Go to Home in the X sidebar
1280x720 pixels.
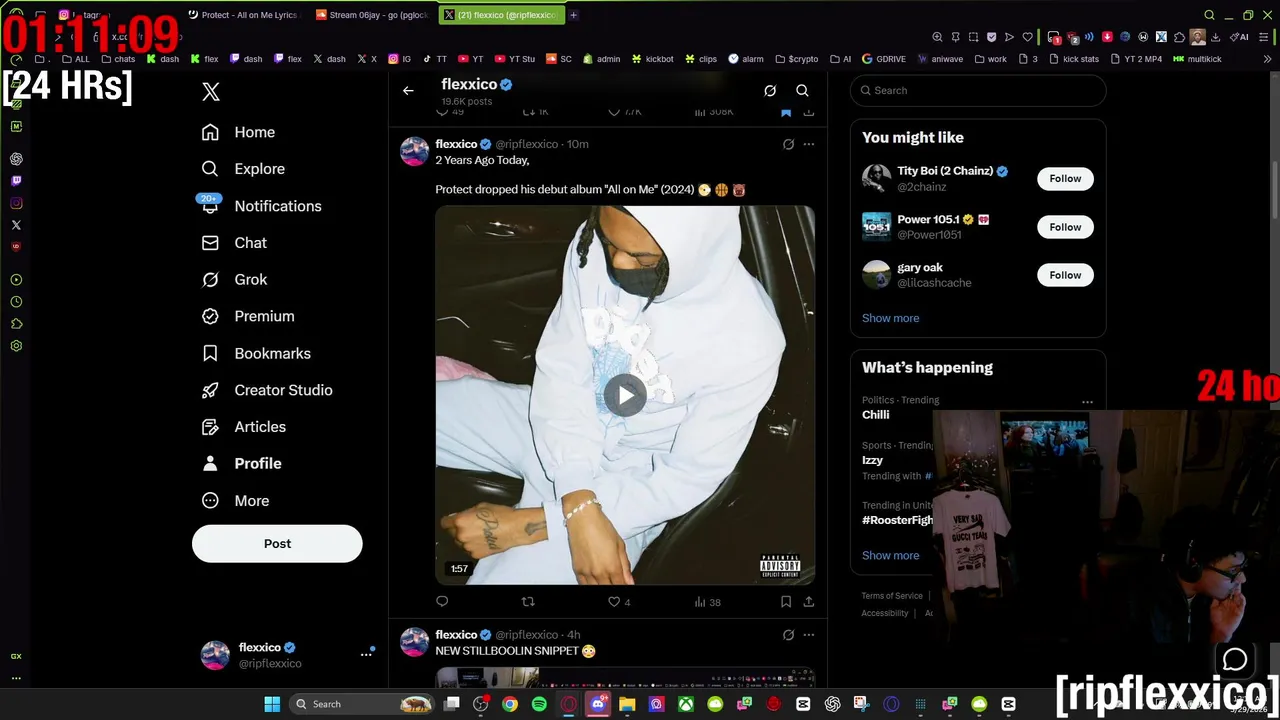tap(238, 132)
